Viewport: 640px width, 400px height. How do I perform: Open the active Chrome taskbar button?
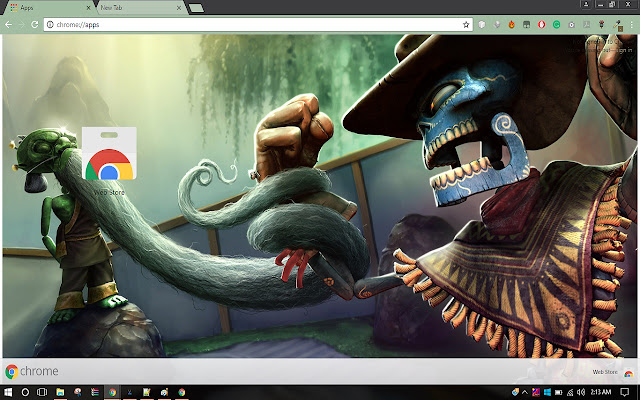point(112,392)
